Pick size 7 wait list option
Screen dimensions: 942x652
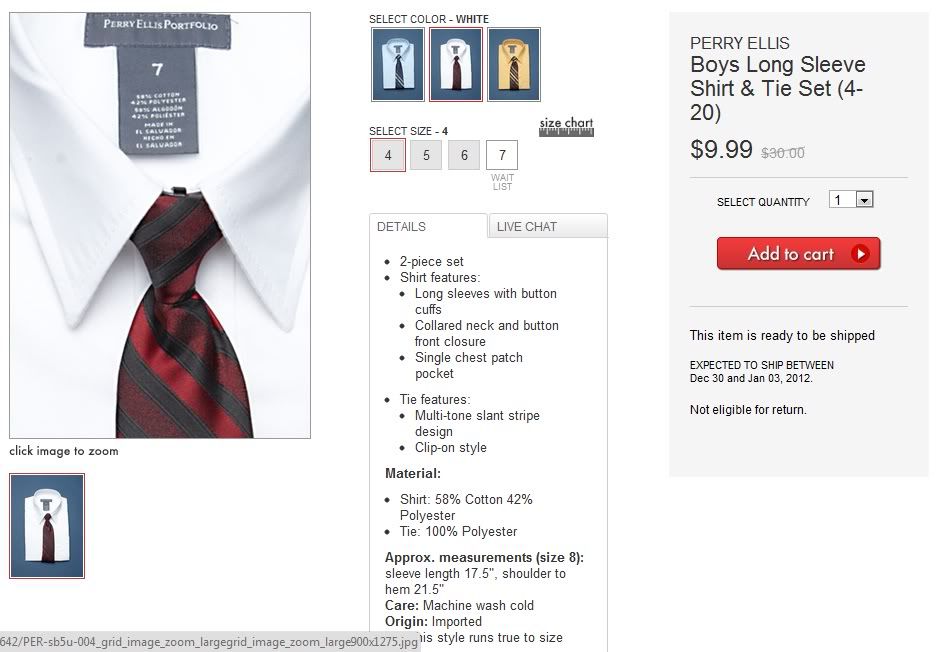[502, 155]
